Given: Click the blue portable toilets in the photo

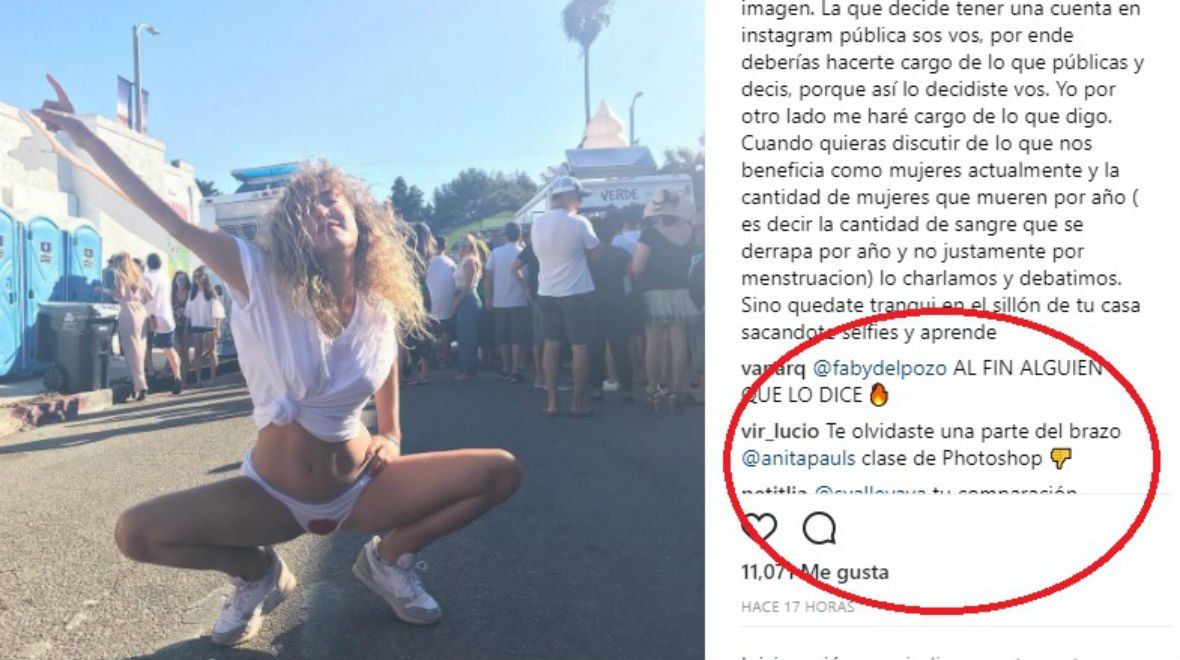Looking at the screenshot, I should pyautogui.click(x=47, y=290).
